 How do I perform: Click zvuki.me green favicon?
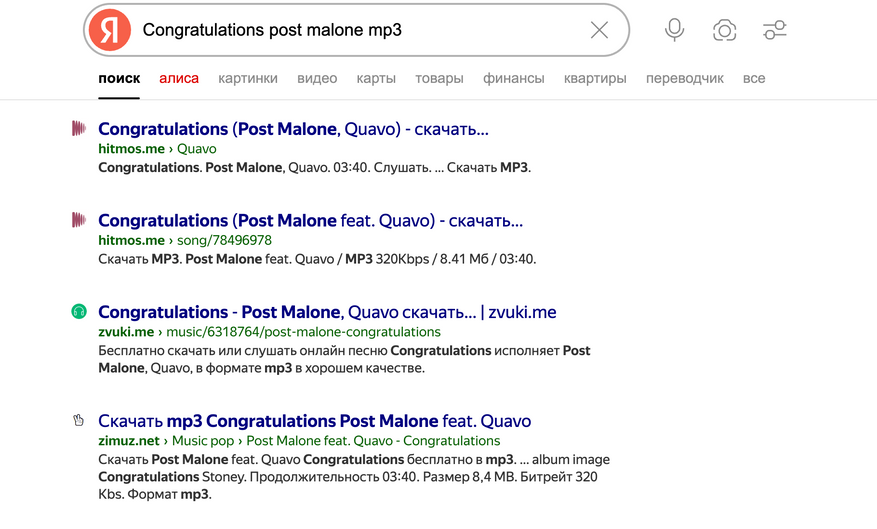pyautogui.click(x=79, y=312)
